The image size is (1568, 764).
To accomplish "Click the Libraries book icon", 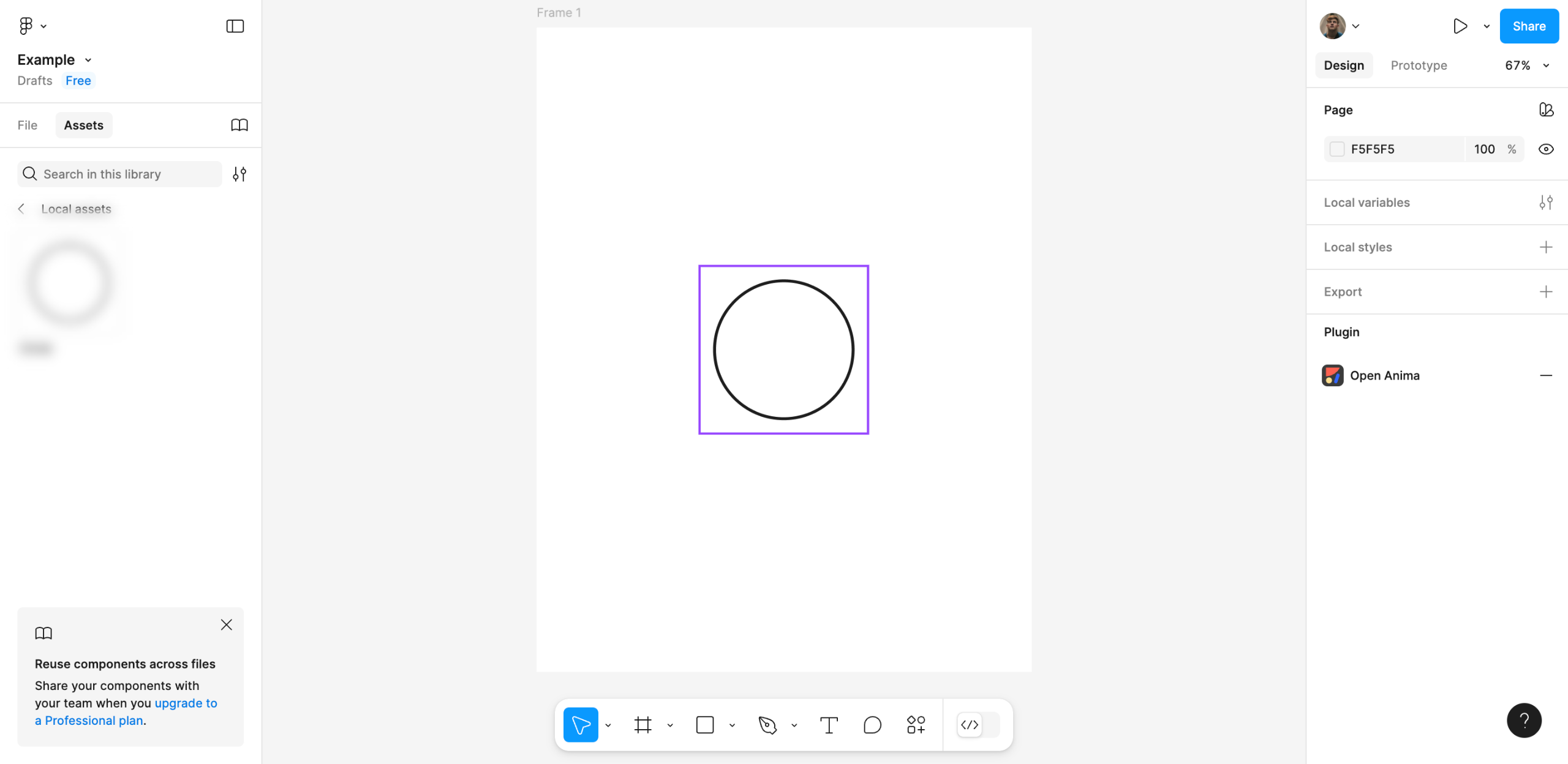I will click(x=239, y=125).
